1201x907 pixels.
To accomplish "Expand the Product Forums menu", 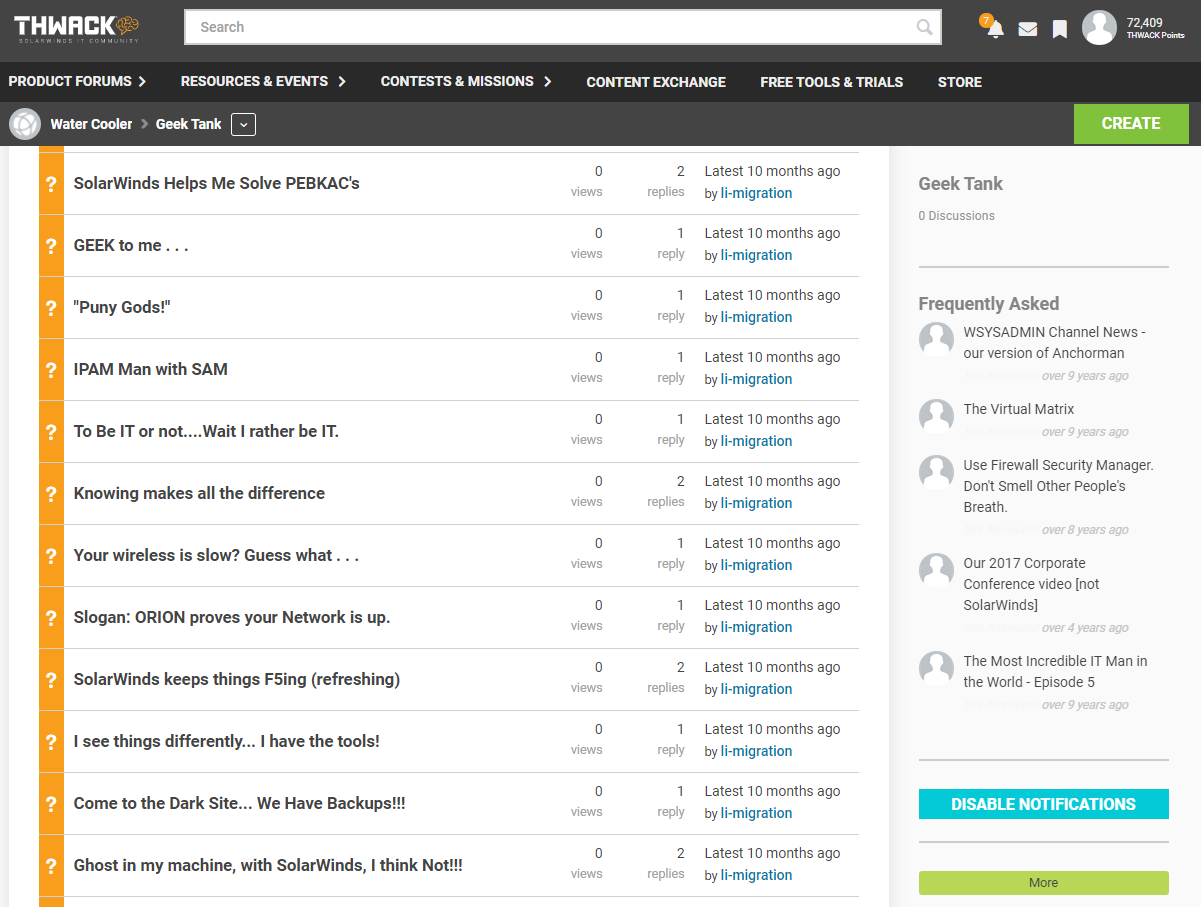I will pos(78,82).
